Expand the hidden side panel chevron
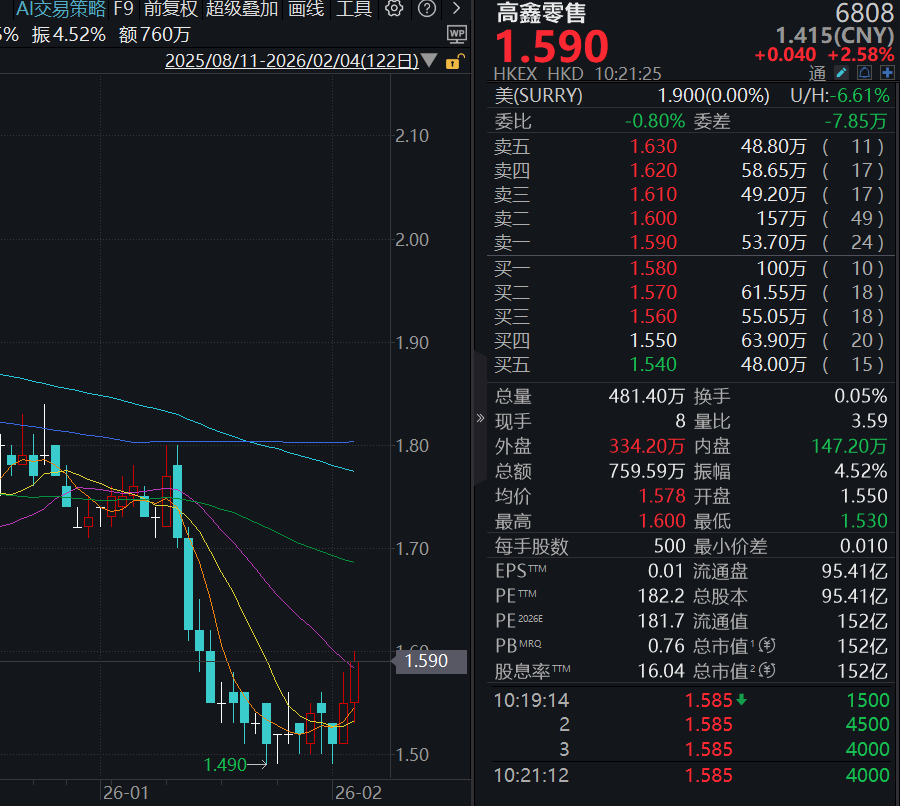Viewport: 900px width, 806px height. [x=481, y=417]
